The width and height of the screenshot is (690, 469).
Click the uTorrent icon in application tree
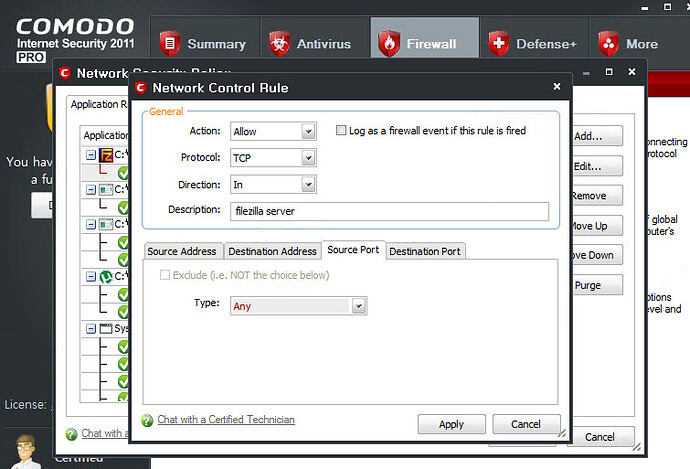[x=106, y=276]
